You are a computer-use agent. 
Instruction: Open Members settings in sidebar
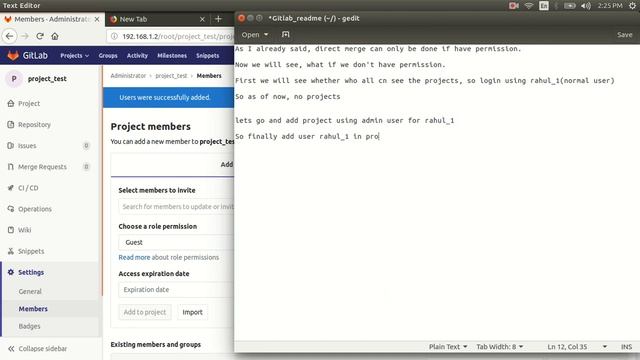pos(33,309)
